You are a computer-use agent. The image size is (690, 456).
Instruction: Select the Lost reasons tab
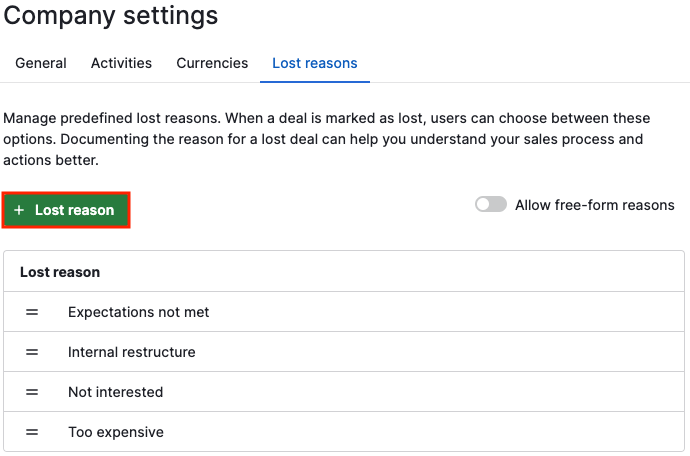[x=315, y=63]
